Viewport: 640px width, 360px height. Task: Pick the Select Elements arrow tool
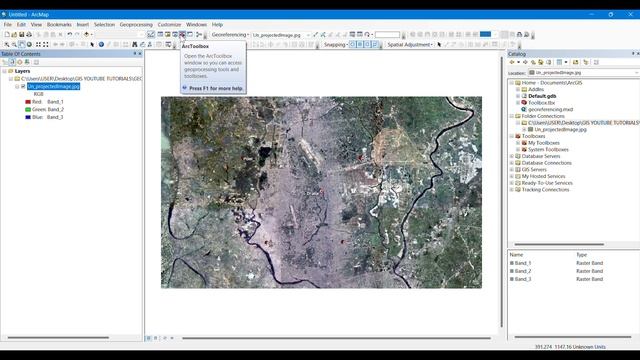coord(92,44)
